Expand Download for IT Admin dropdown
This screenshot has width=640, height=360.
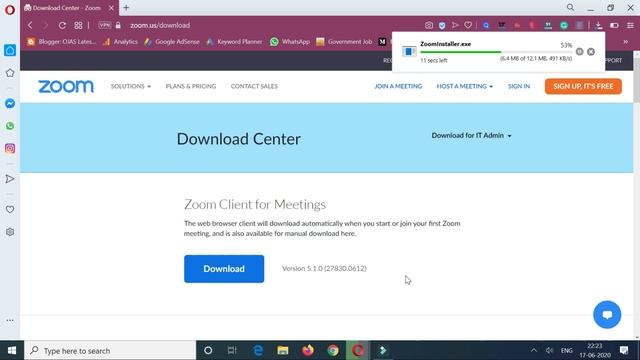[x=471, y=136]
